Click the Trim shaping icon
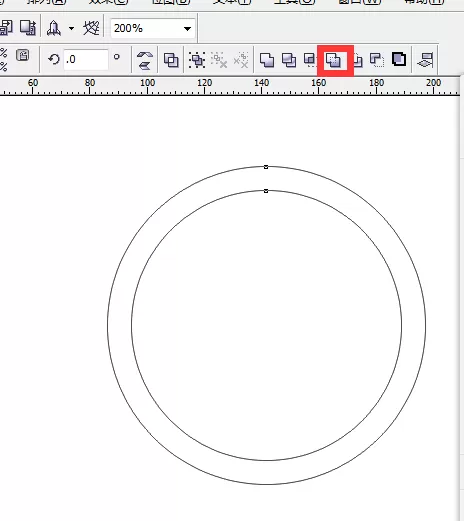Screen dimensions: 464x521 pyautogui.click(x=289, y=60)
